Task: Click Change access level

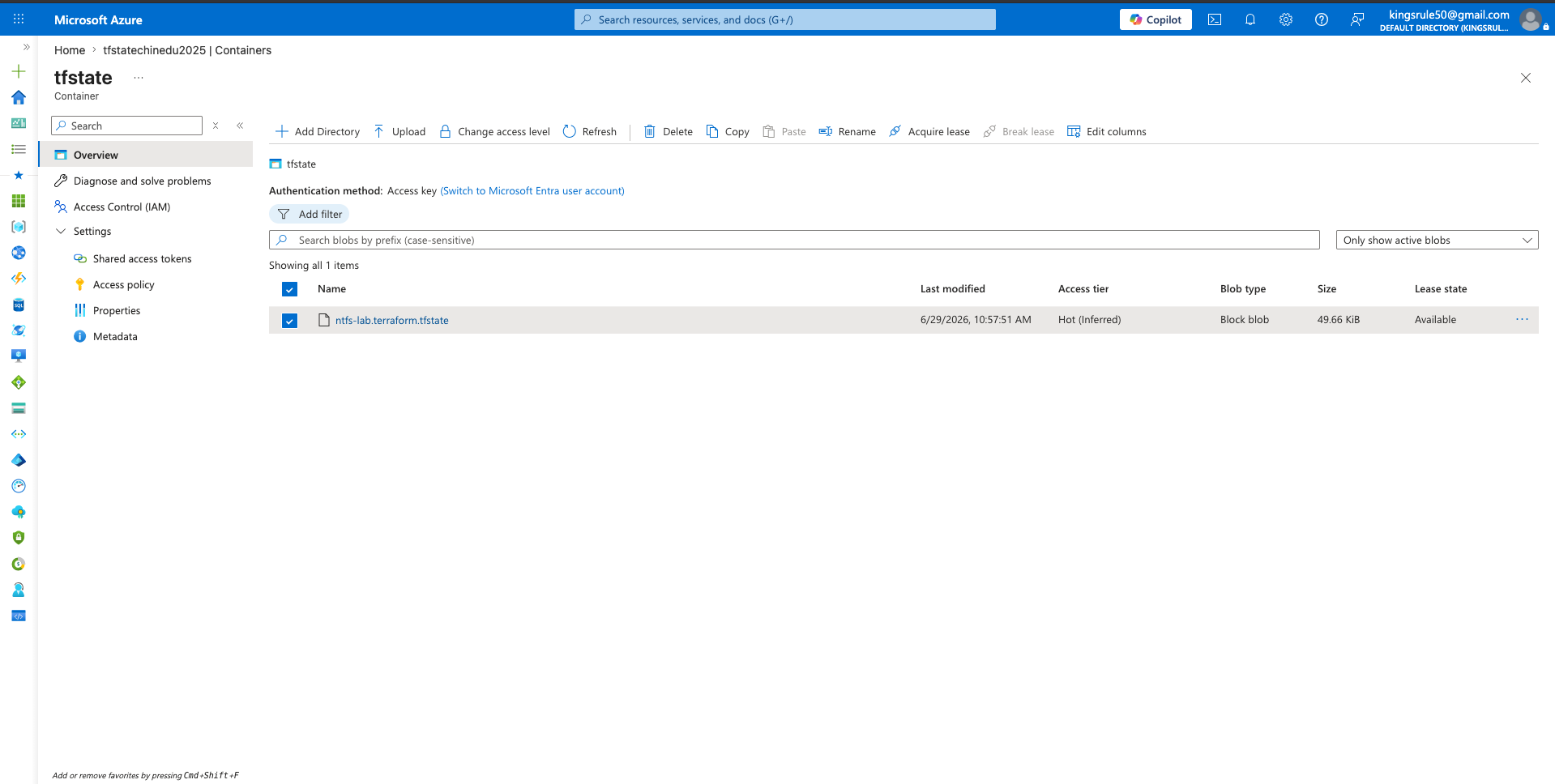Action: click(x=494, y=131)
